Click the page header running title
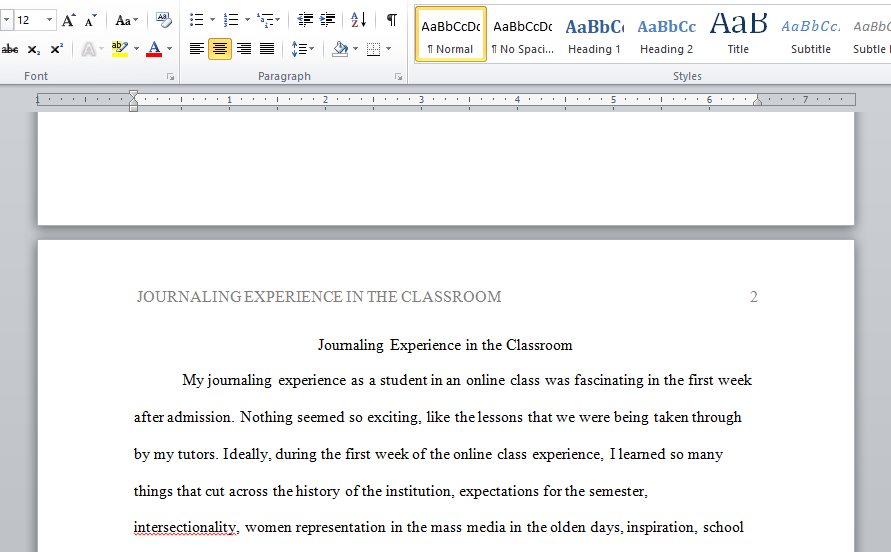This screenshot has height=552, width=891. click(x=319, y=297)
